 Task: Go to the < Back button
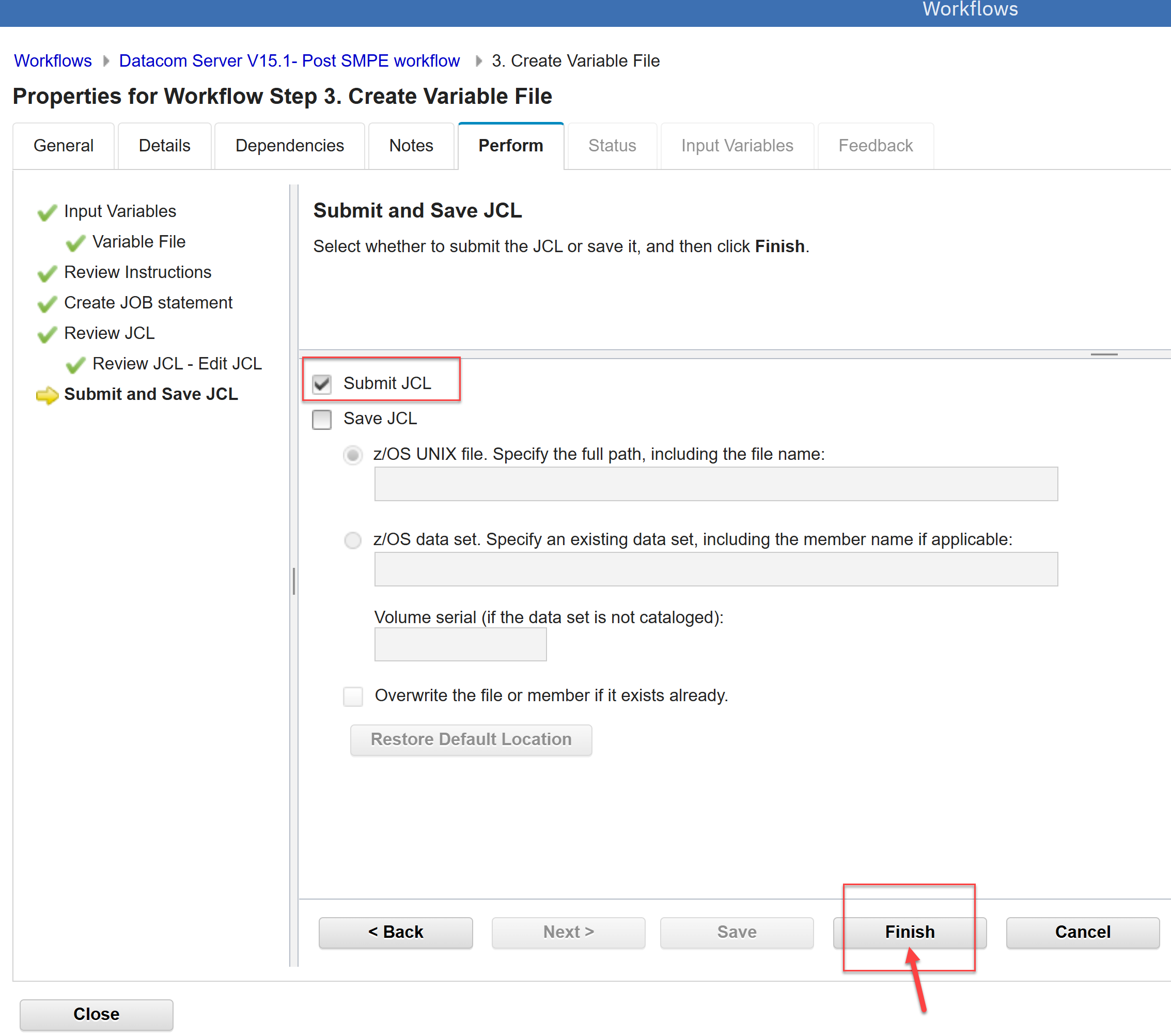[395, 932]
